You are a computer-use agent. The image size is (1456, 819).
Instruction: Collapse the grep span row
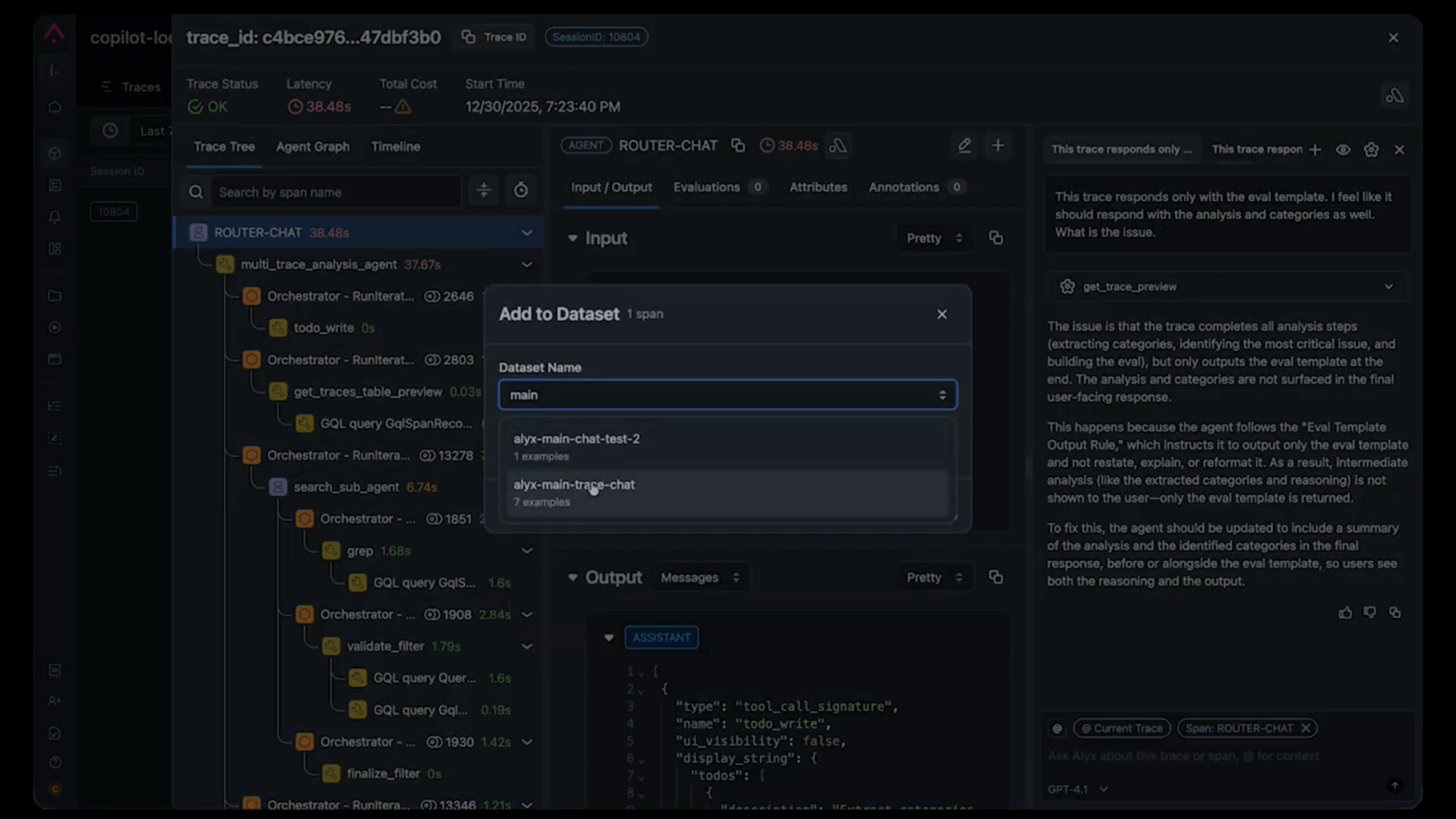coord(527,551)
